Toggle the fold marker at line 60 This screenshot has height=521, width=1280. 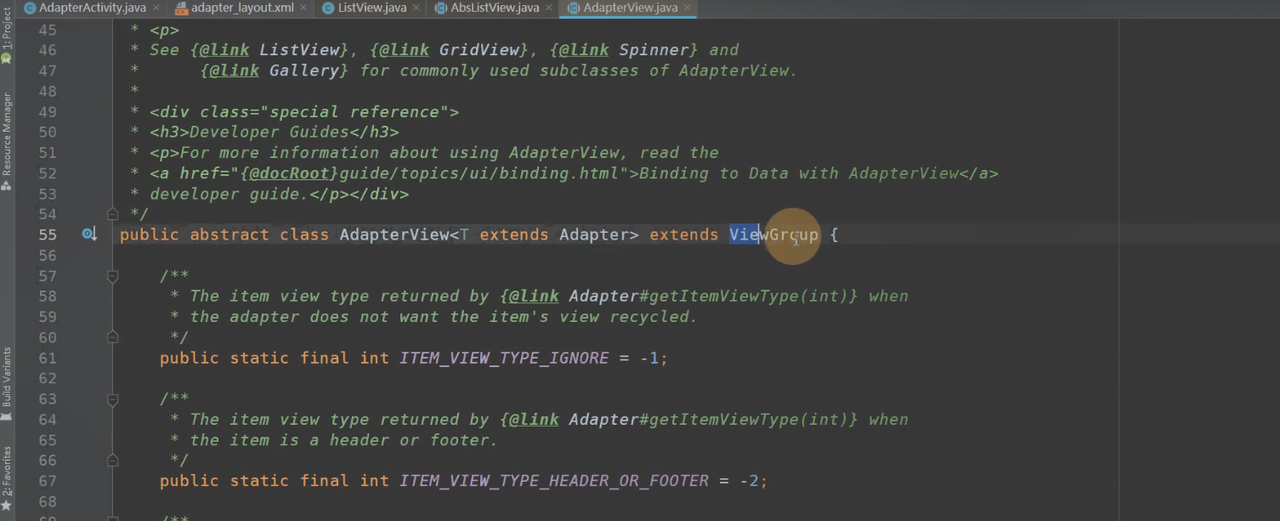point(112,338)
